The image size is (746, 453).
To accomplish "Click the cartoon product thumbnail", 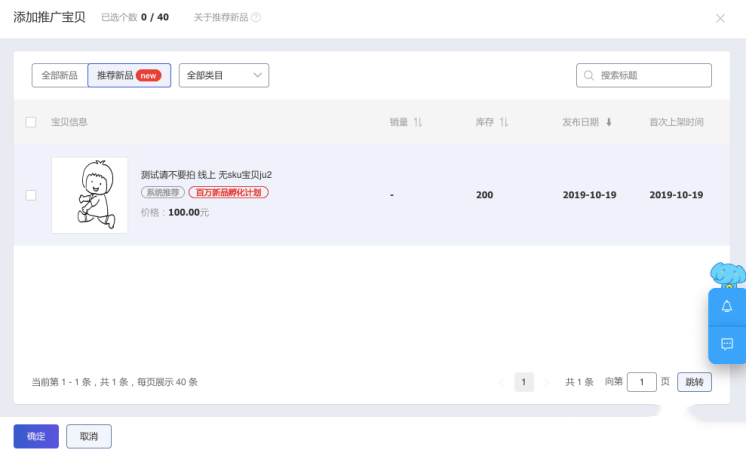I will point(89,195).
